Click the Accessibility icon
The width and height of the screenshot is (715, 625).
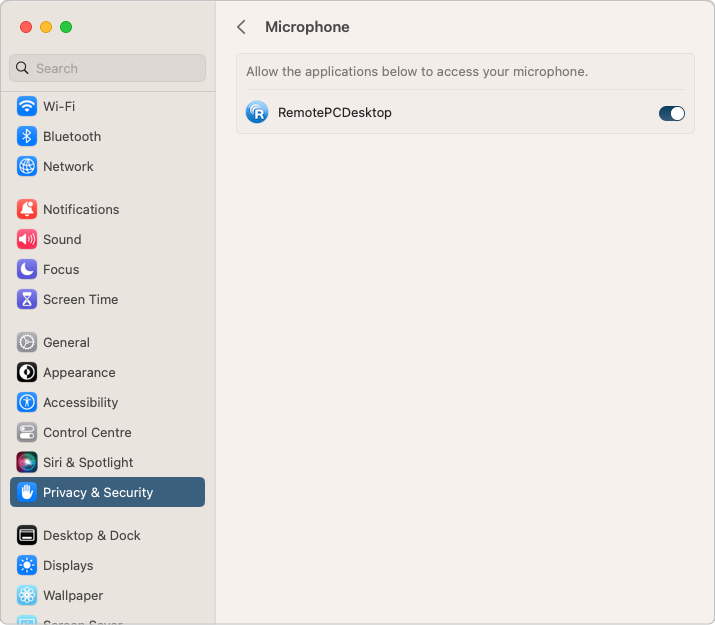[27, 402]
